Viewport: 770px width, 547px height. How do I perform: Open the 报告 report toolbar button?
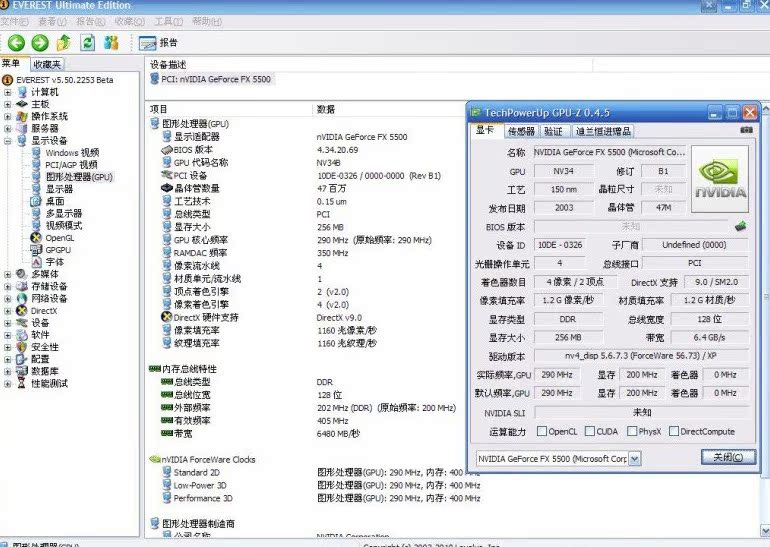pyautogui.click(x=158, y=43)
